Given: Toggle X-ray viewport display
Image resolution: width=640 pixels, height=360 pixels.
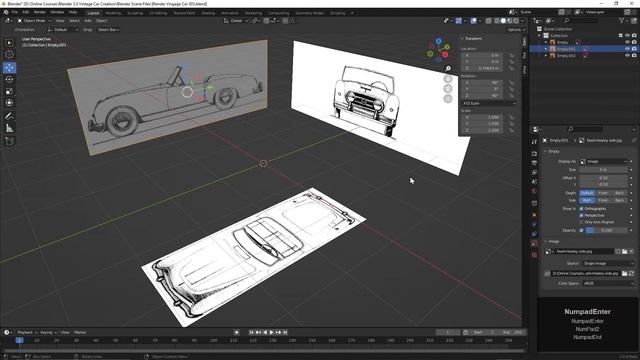Looking at the screenshot, I should pyautogui.click(x=488, y=20).
